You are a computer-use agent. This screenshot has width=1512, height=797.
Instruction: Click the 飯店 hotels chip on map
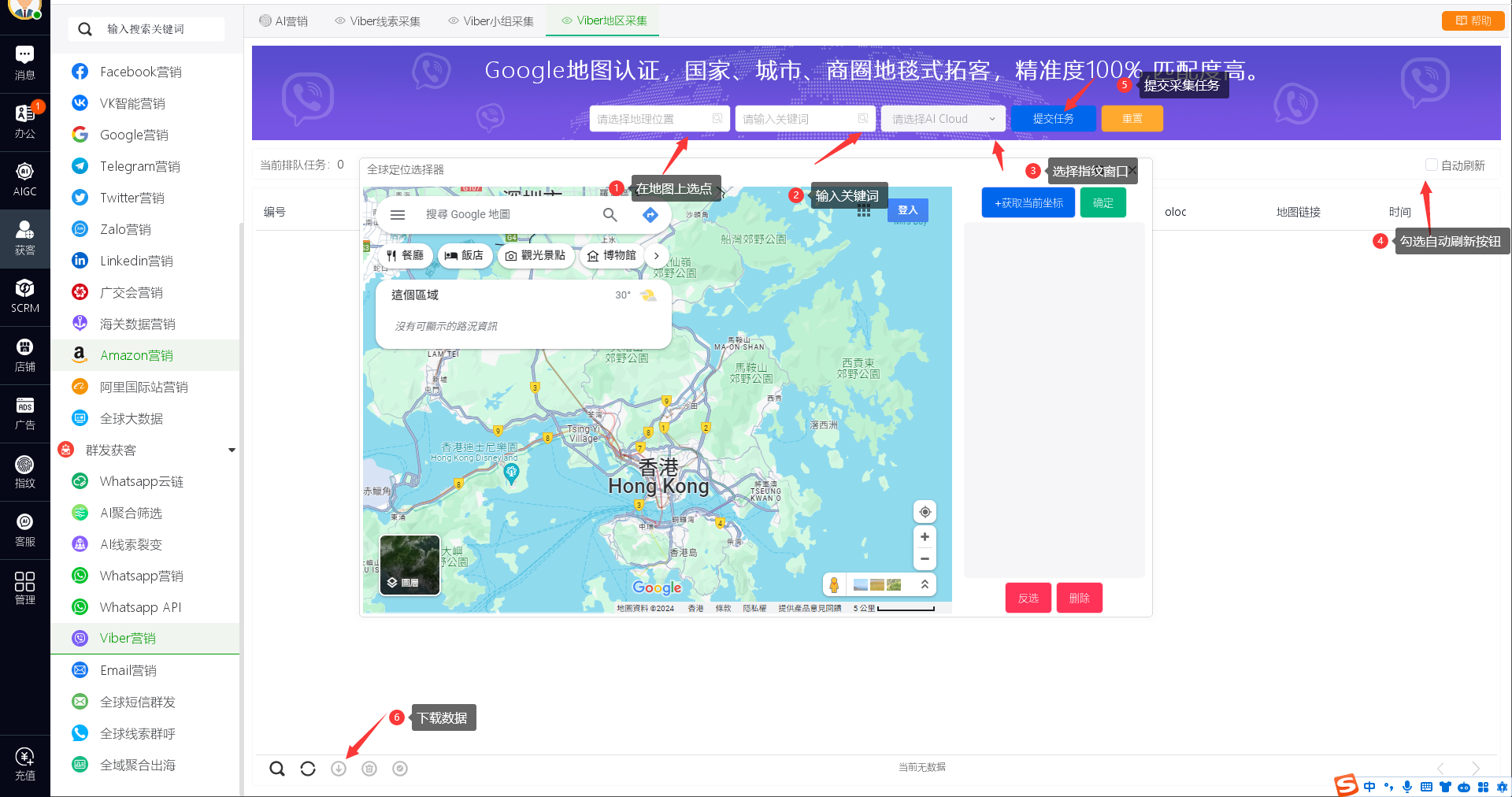[465, 255]
